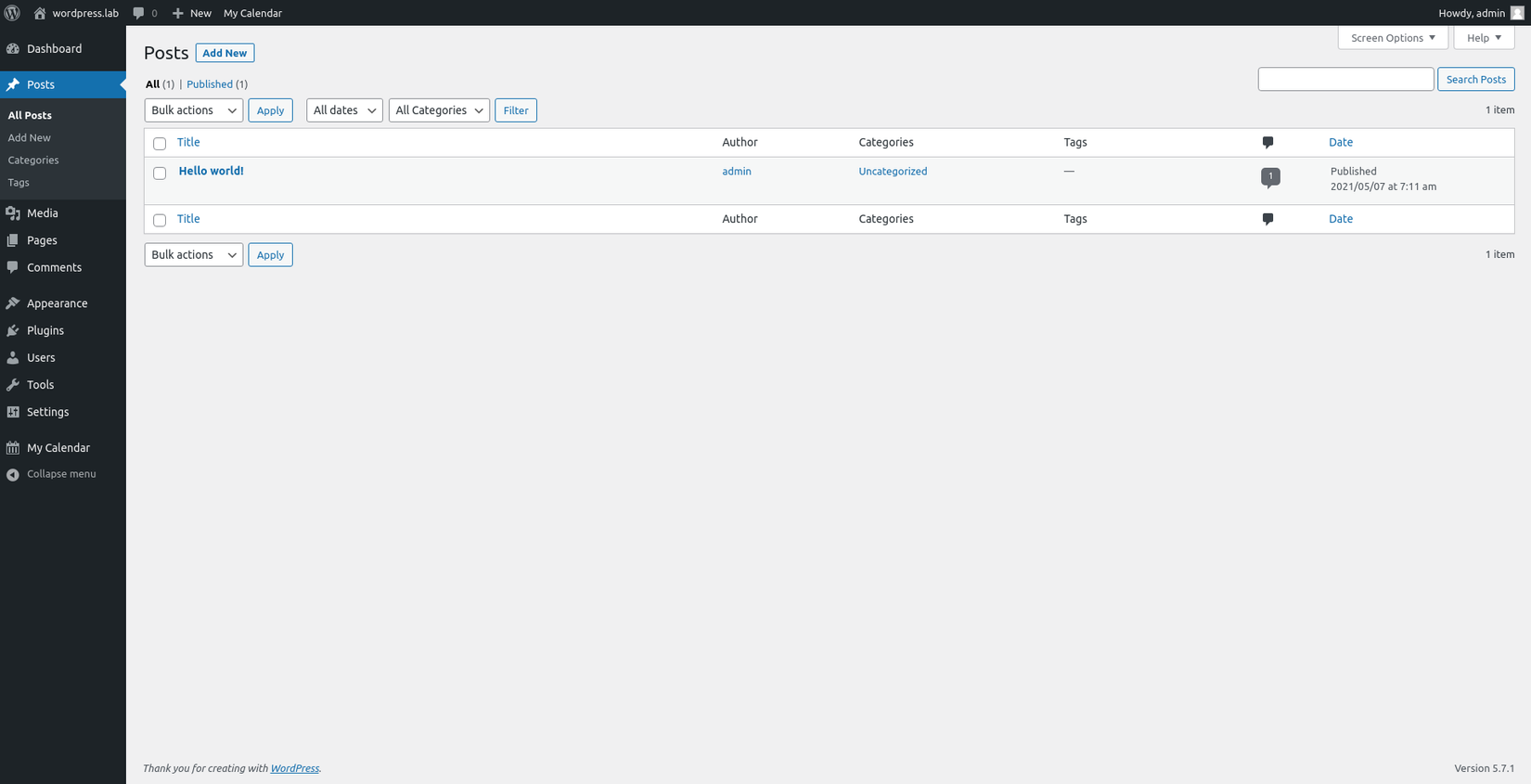
Task: Open the comments bubble in the admin bar
Action: (139, 13)
